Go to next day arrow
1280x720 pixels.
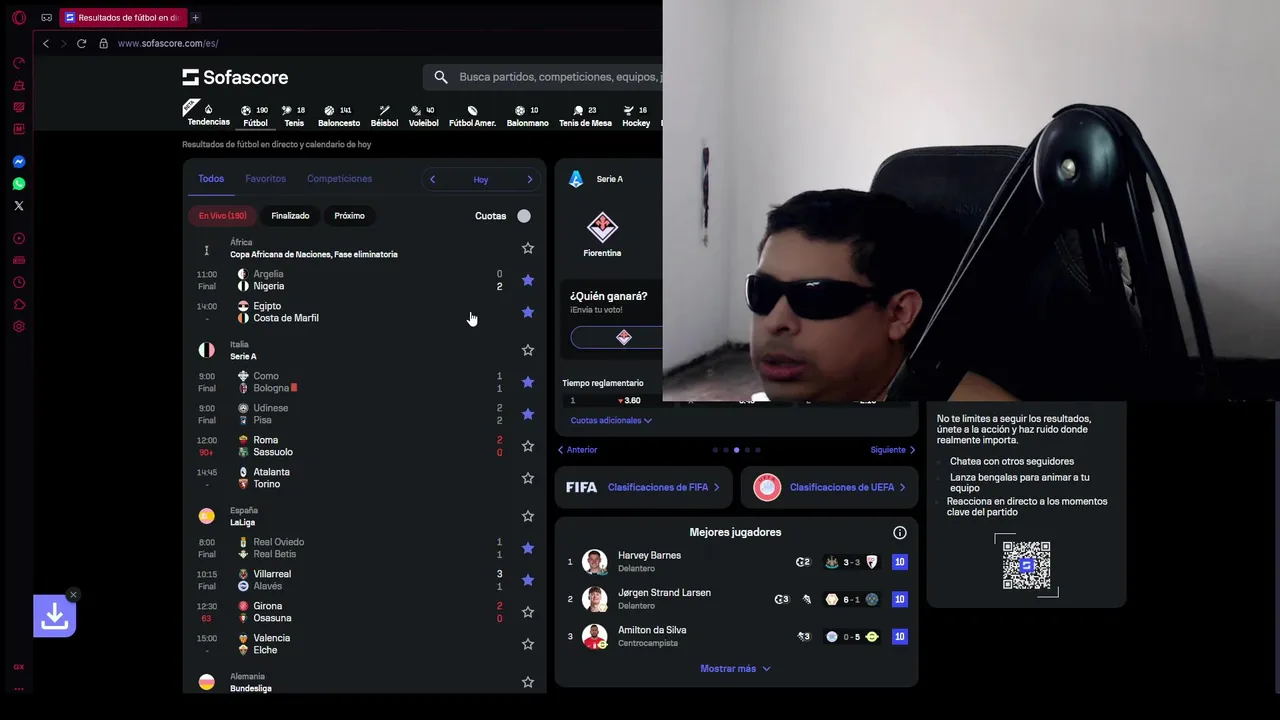point(530,179)
